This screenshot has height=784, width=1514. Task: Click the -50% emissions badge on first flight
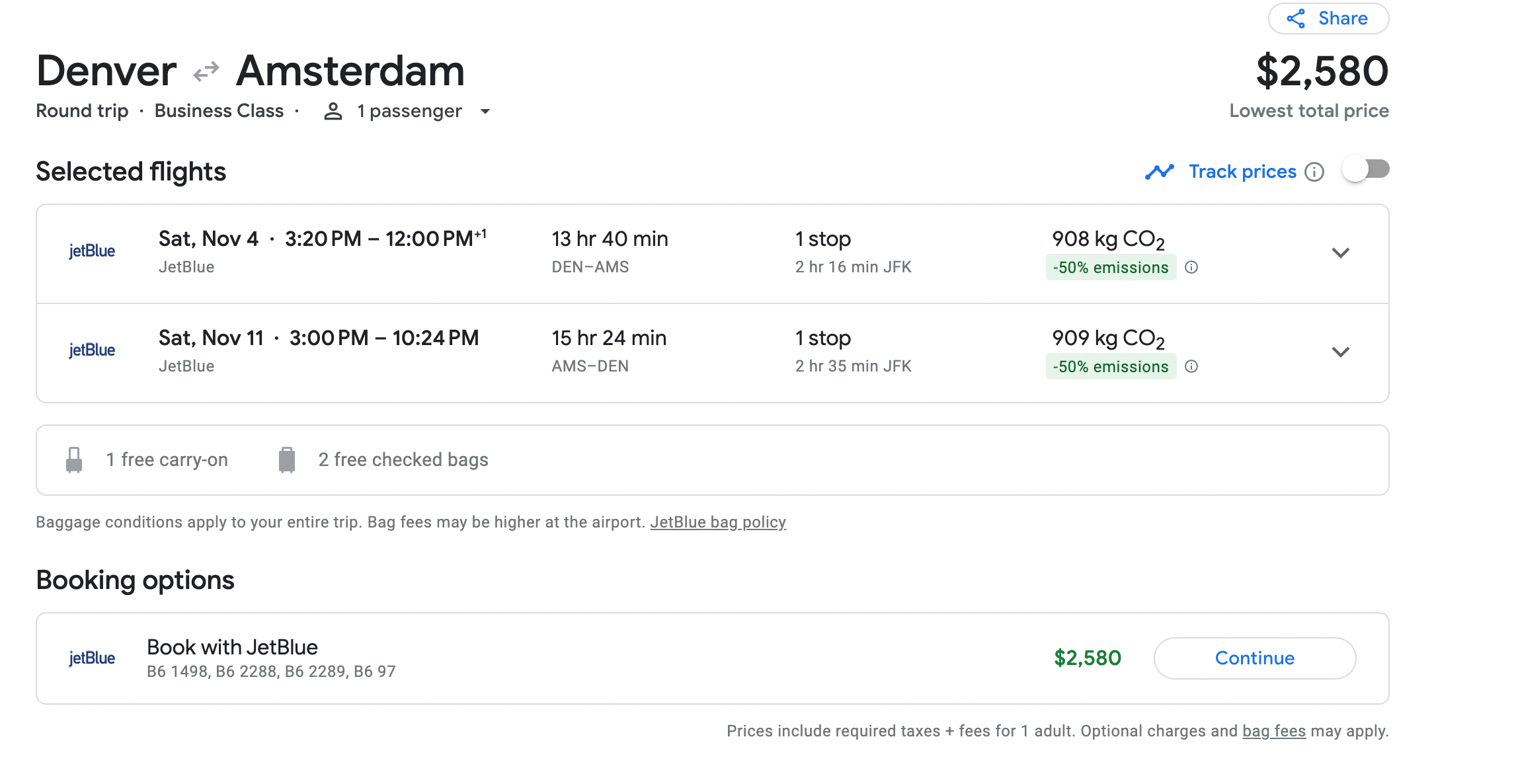coord(1111,268)
